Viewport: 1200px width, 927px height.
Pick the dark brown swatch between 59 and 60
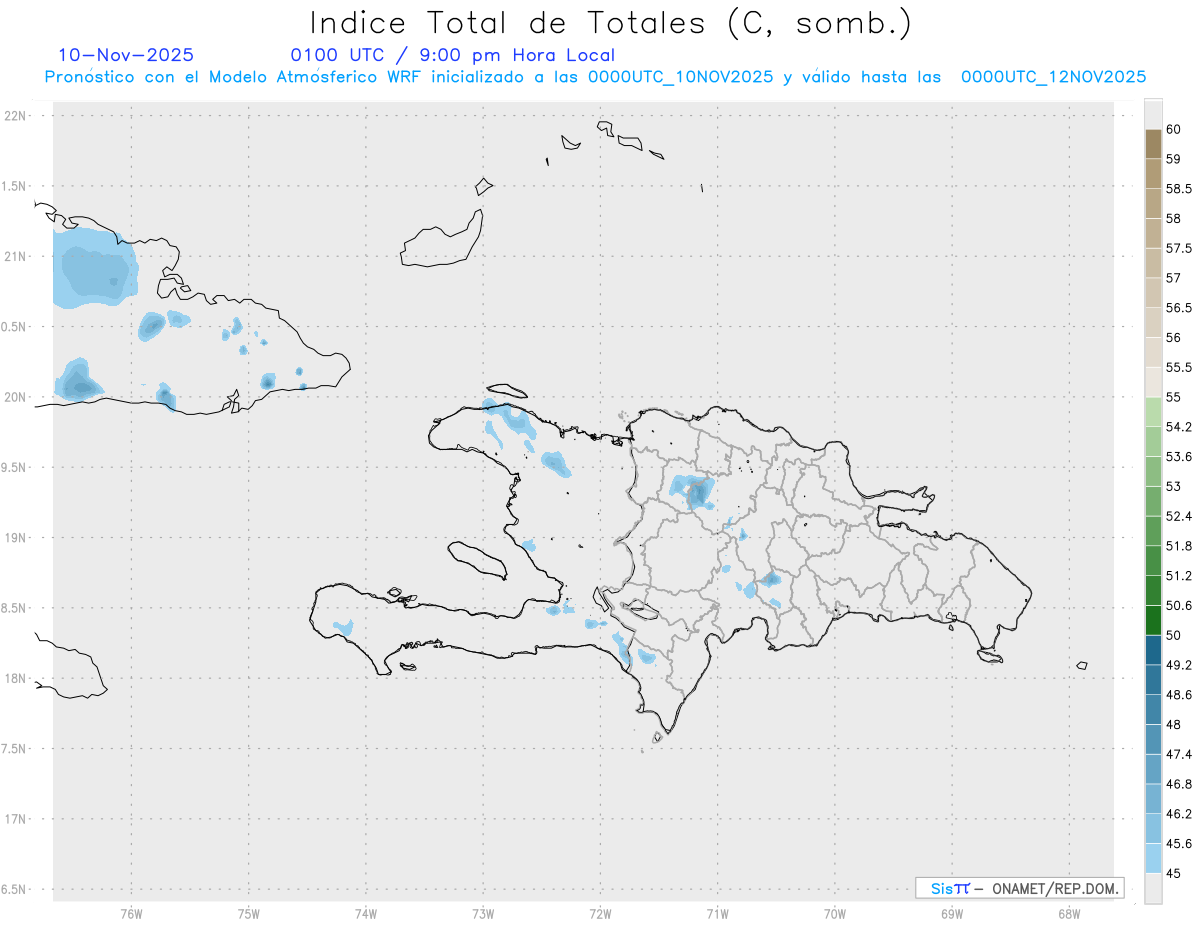pyautogui.click(x=1153, y=144)
